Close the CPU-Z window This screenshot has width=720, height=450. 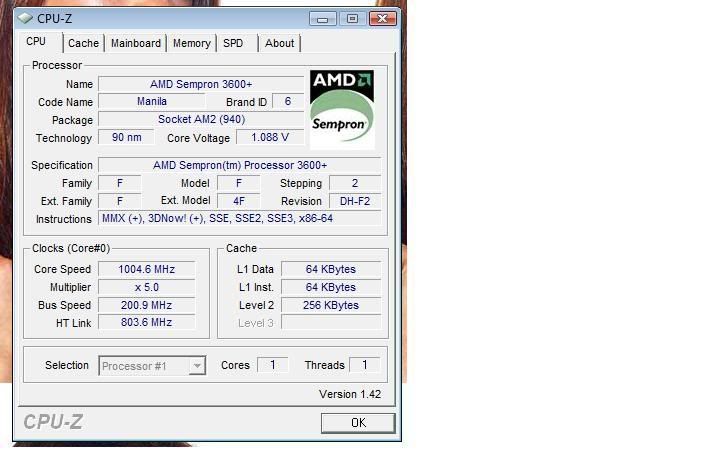pyautogui.click(x=382, y=19)
